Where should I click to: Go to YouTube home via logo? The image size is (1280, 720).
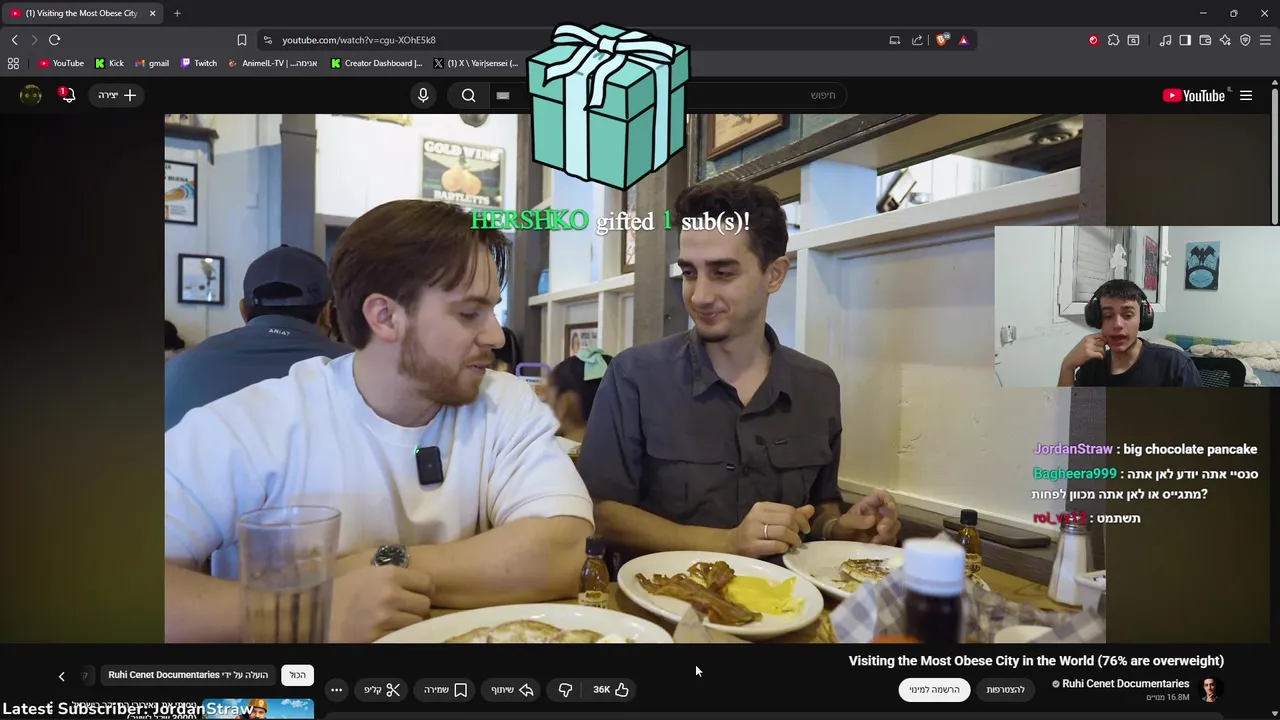coord(1194,95)
